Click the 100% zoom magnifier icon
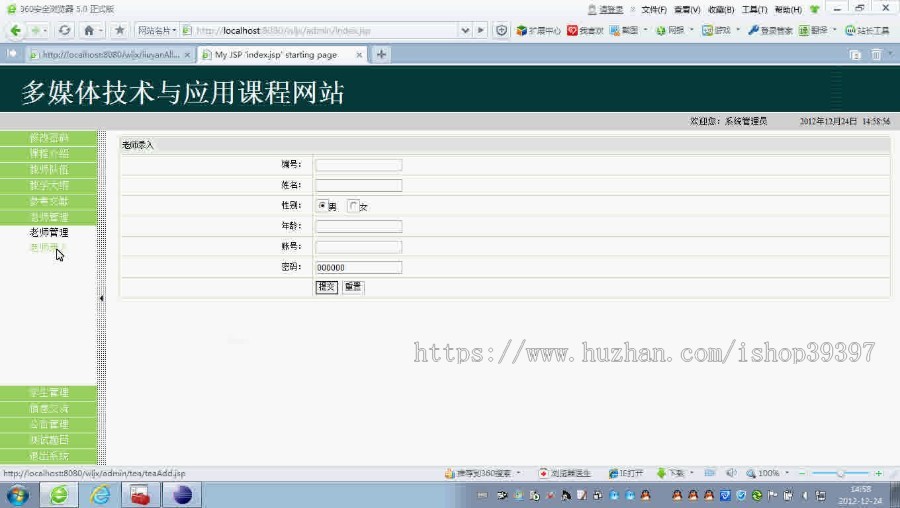Screen dimensions: 900x508 click(x=751, y=474)
